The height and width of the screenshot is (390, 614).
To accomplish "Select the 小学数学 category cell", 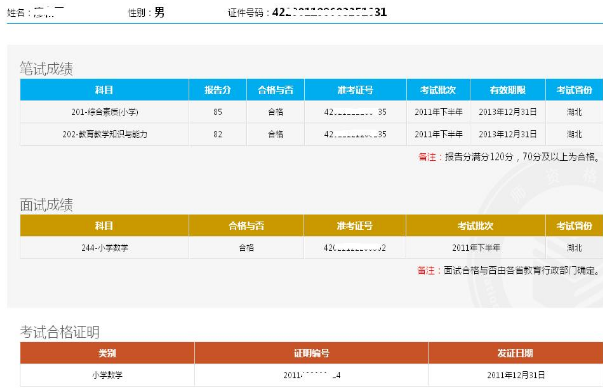I will coord(107,375).
